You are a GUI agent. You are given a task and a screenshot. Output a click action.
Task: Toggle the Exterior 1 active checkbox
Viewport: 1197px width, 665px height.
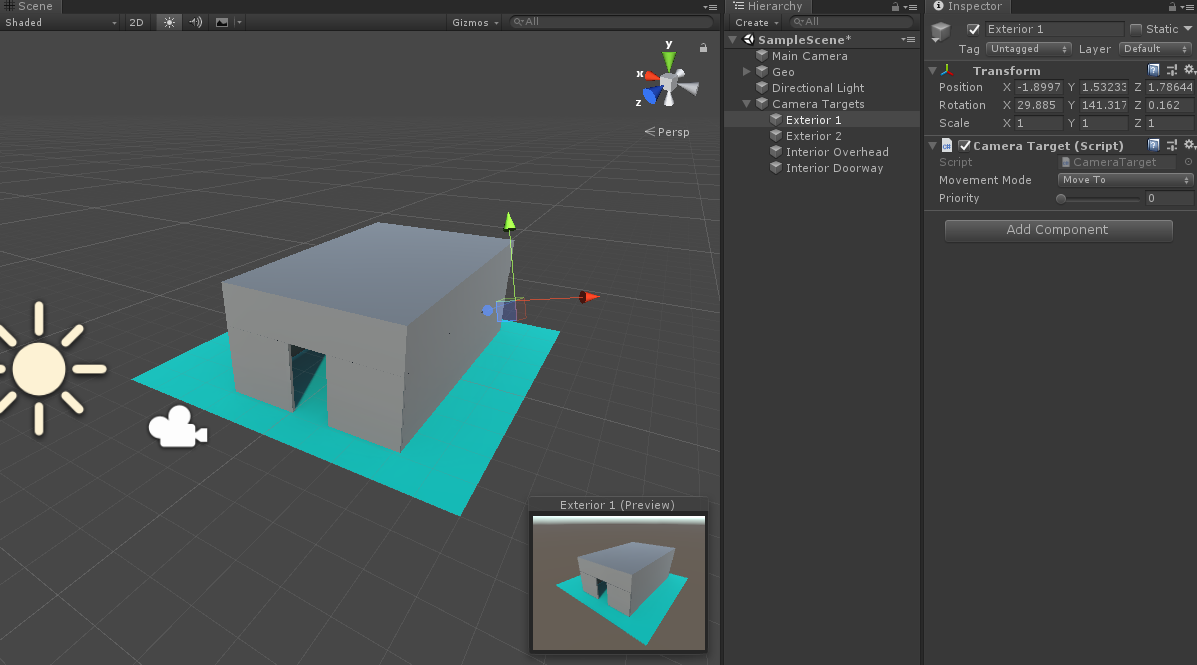coord(973,29)
